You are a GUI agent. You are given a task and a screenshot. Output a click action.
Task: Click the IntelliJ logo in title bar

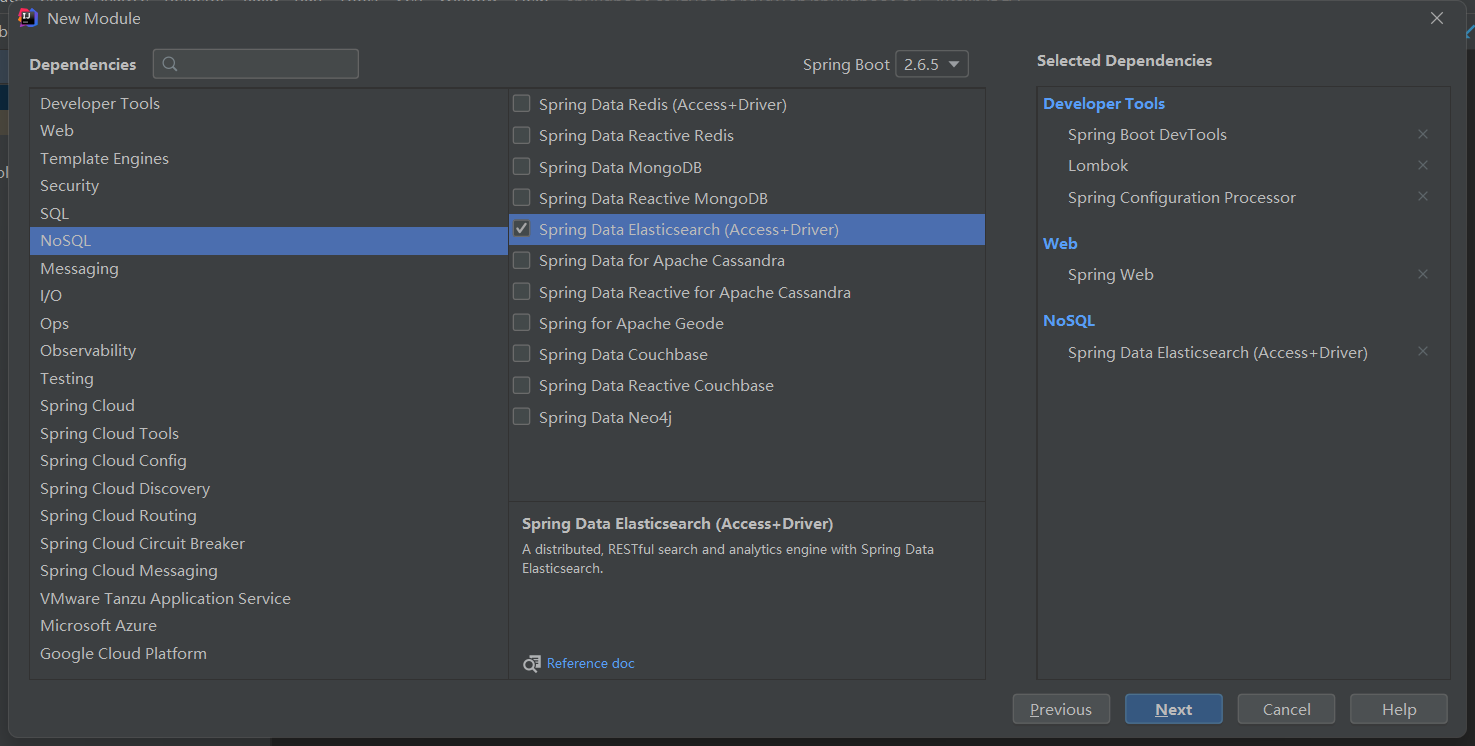[28, 18]
